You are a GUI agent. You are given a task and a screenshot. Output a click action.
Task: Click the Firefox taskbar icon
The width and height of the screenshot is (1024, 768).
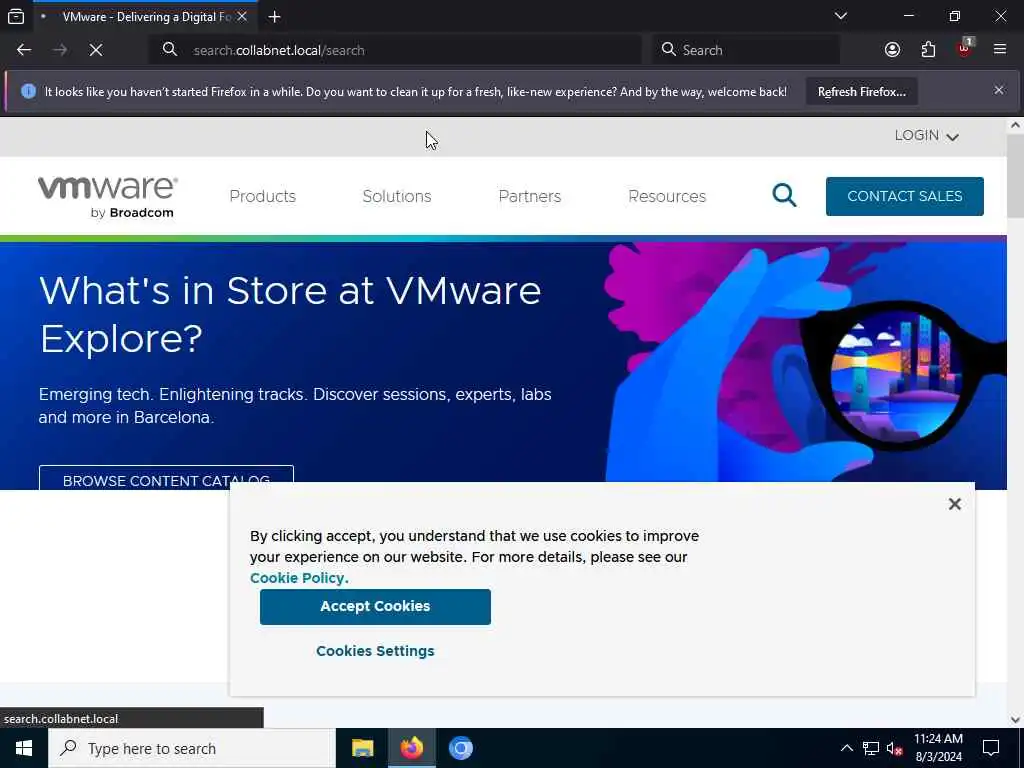[411, 748]
